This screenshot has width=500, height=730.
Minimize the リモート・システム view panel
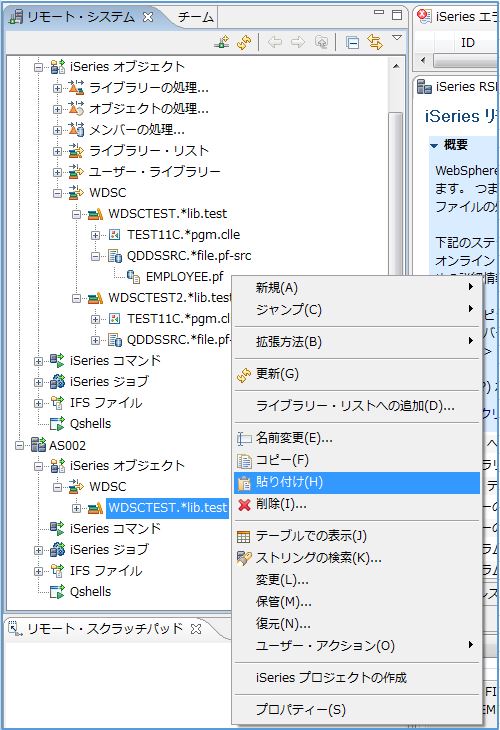click(379, 13)
